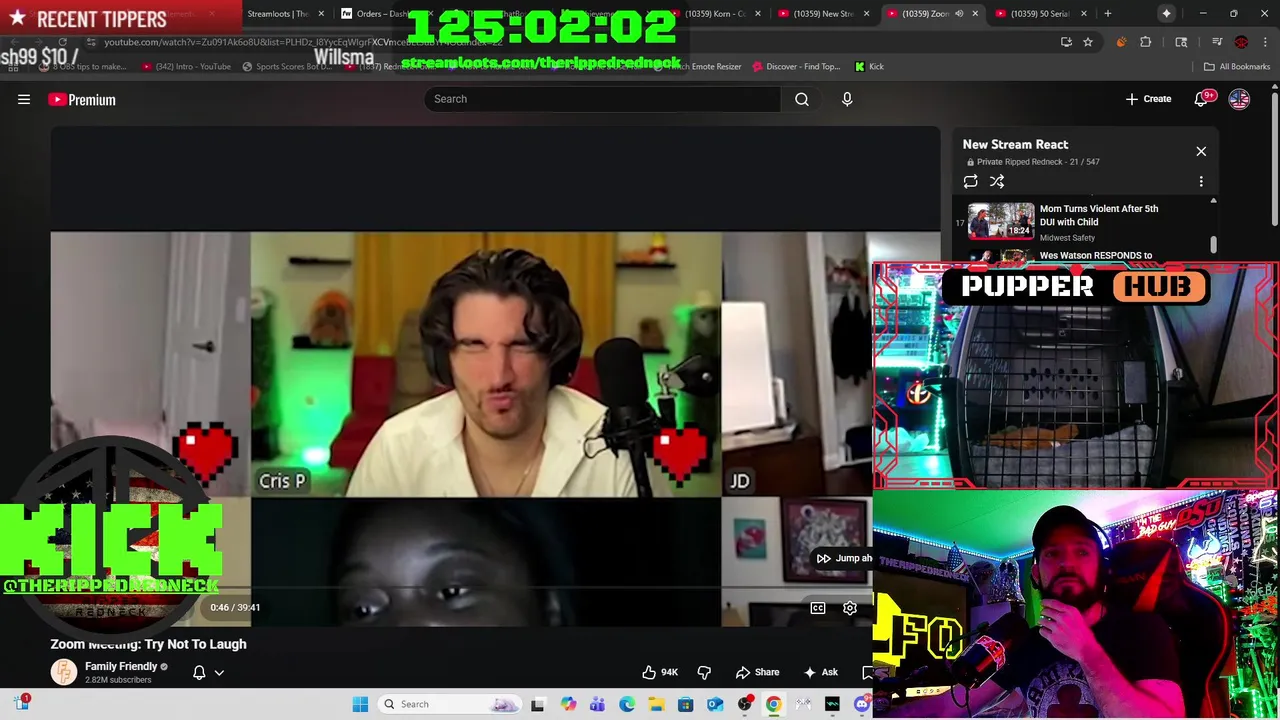Toggle closed captions on the video
The width and height of the screenshot is (1280, 720).
point(818,608)
